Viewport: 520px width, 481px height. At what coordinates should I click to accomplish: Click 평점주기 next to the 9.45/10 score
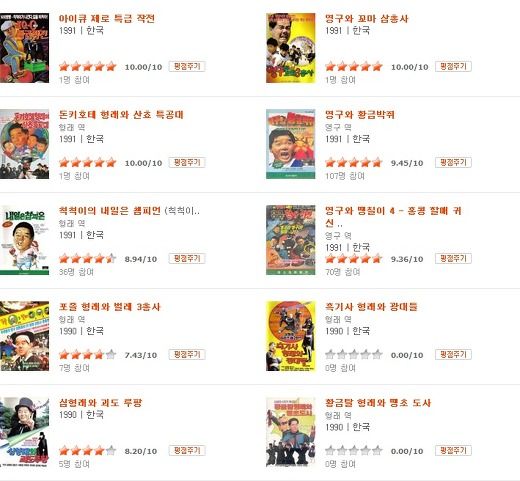pos(453,162)
